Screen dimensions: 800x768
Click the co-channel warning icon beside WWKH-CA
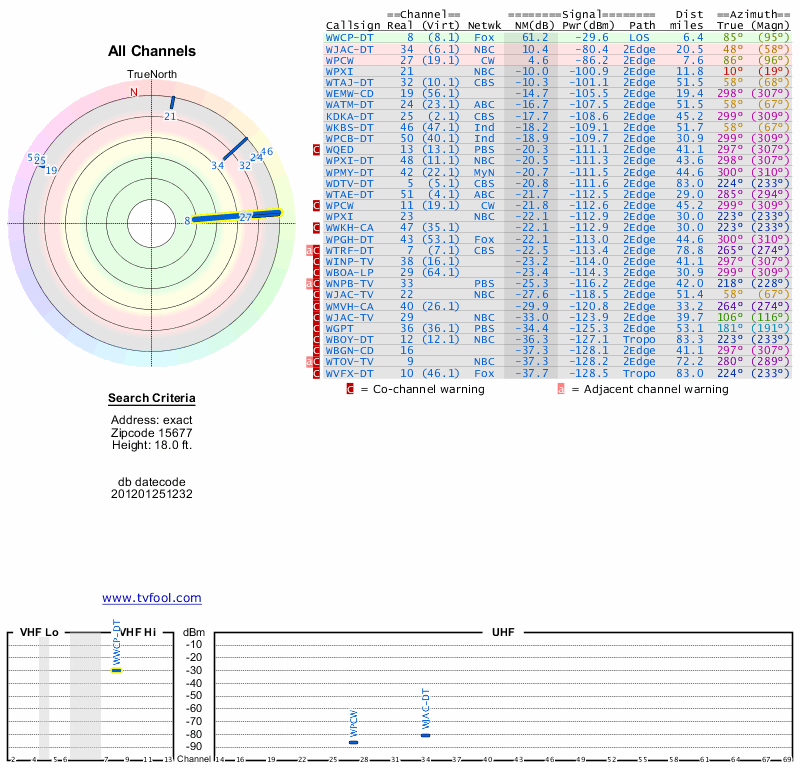318,227
